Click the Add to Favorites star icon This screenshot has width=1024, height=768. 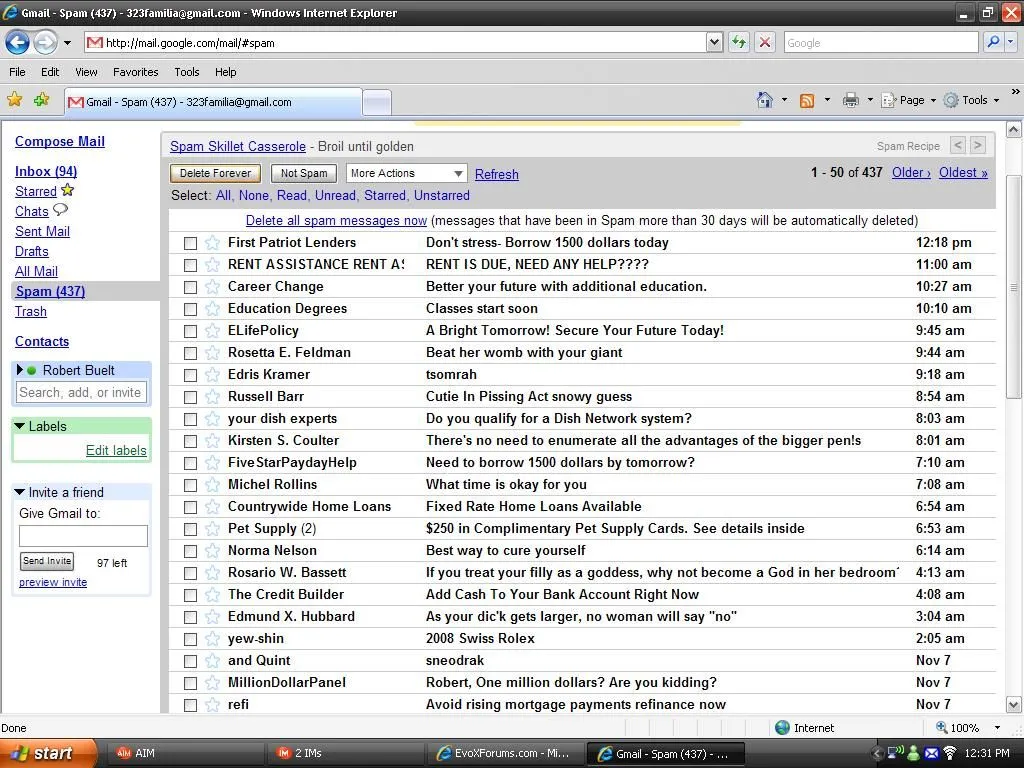click(41, 100)
